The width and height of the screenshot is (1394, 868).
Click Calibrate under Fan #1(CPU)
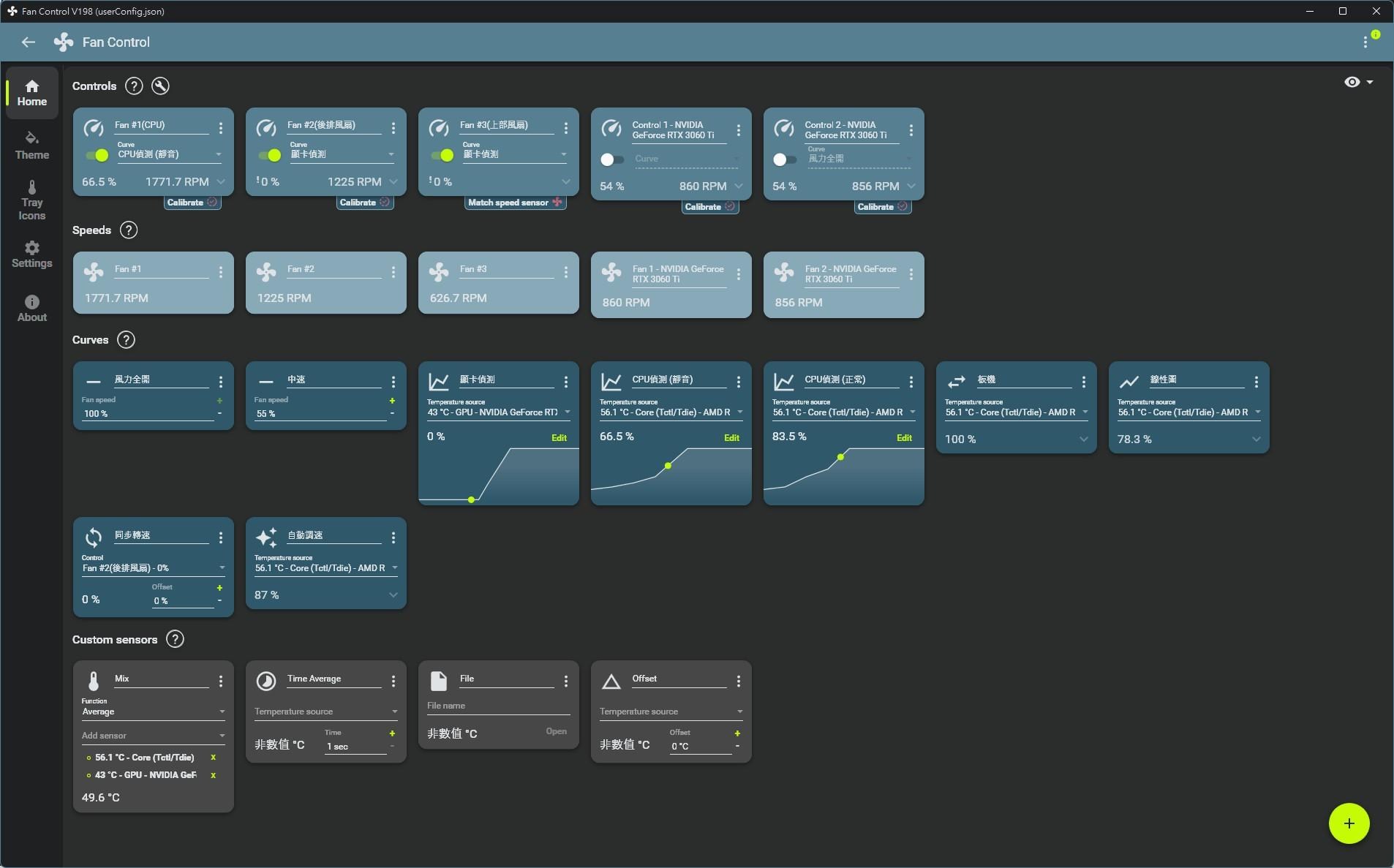pos(192,203)
